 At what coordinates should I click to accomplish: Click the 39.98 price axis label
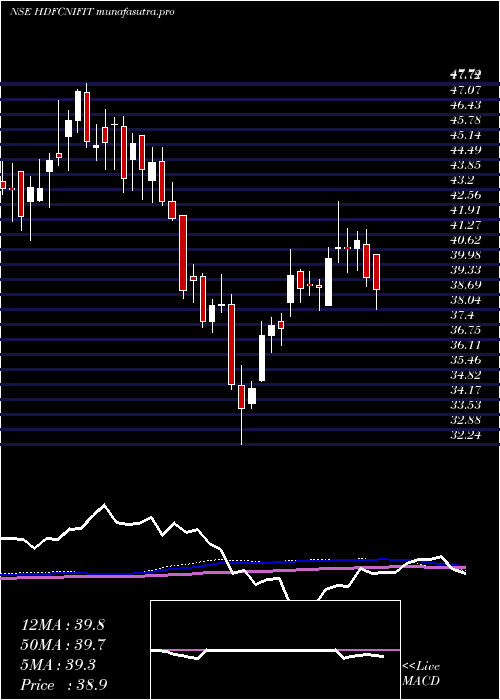click(466, 255)
